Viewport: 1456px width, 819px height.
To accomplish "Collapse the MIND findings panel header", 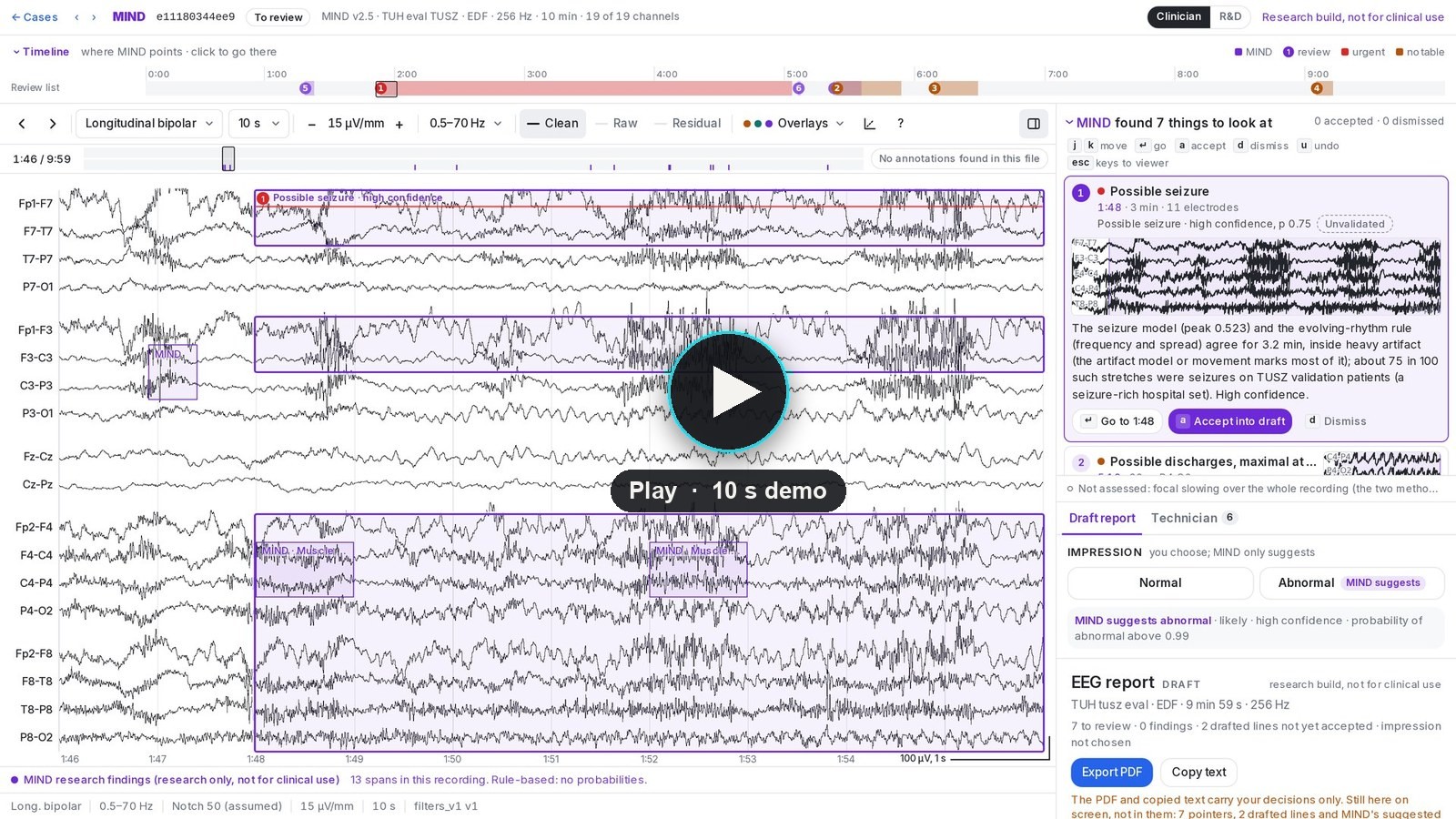I will point(1168,123).
